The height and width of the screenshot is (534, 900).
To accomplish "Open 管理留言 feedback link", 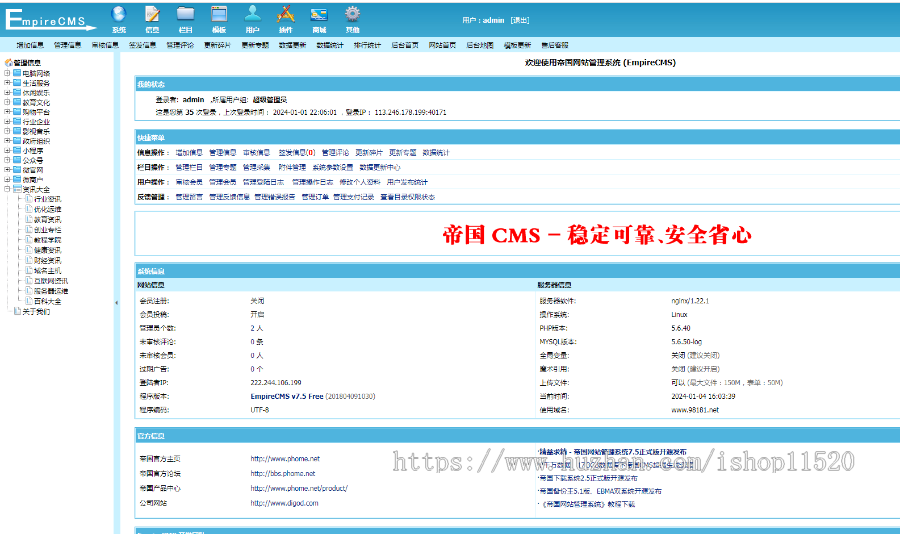I will click(189, 197).
